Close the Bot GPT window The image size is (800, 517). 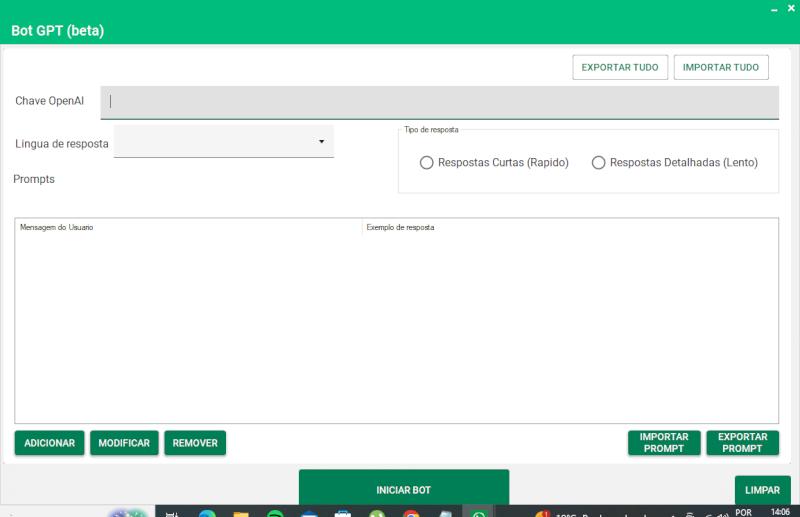click(x=791, y=8)
